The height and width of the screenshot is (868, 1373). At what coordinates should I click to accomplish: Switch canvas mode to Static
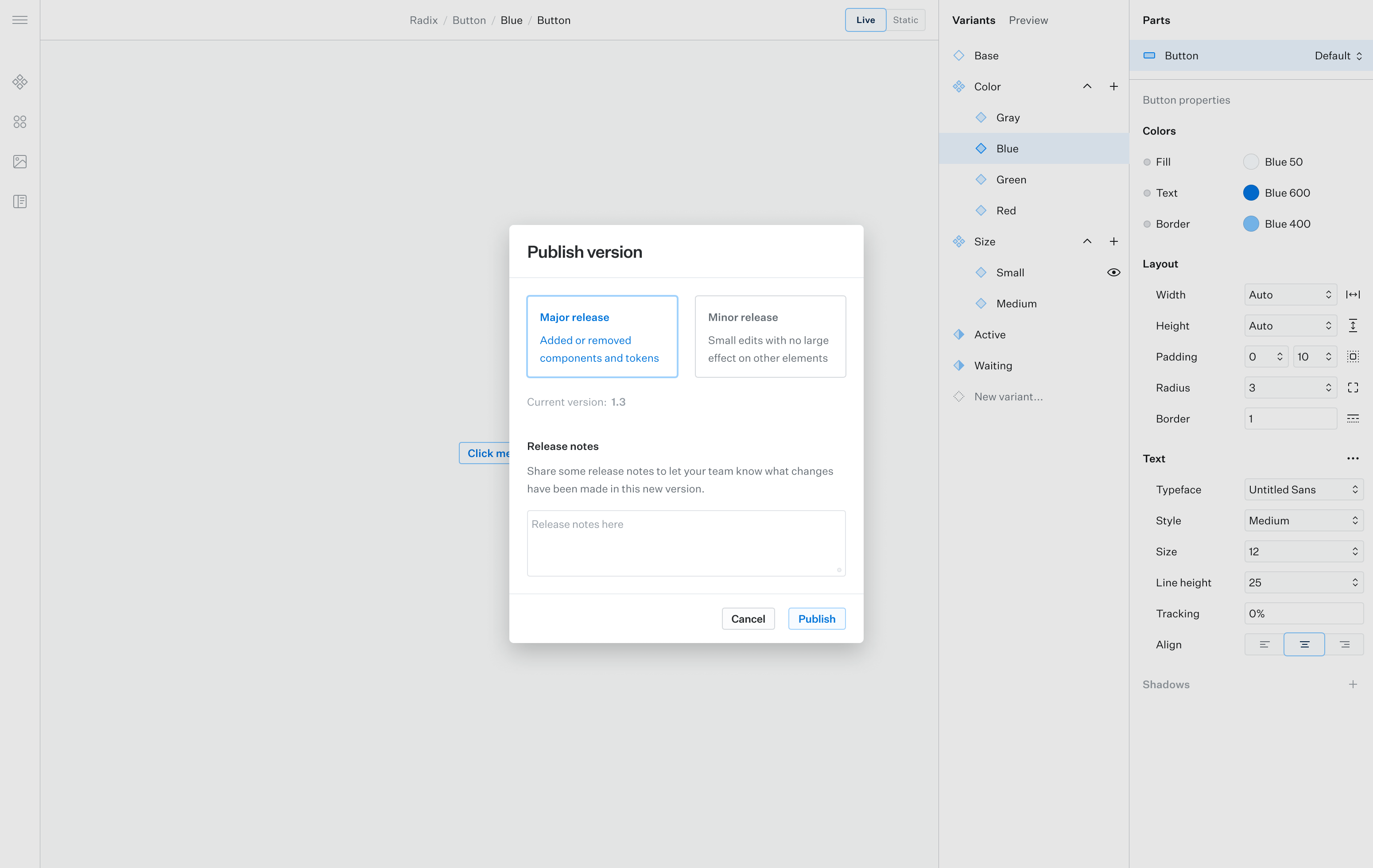point(905,20)
